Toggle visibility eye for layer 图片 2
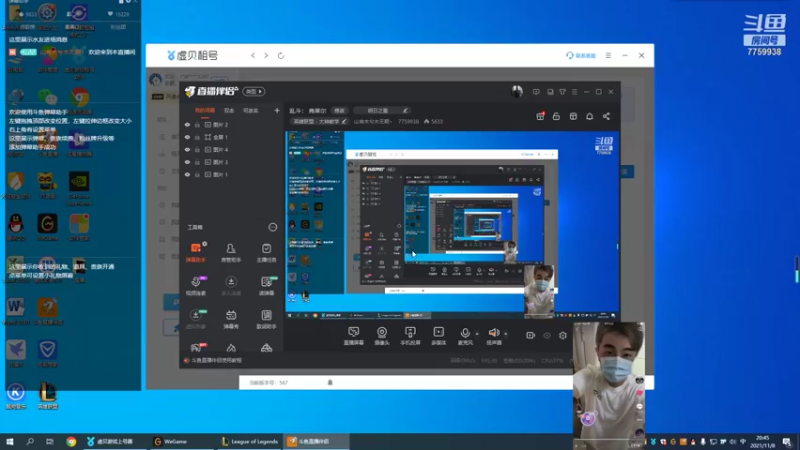The width and height of the screenshot is (800, 450). tap(187, 124)
